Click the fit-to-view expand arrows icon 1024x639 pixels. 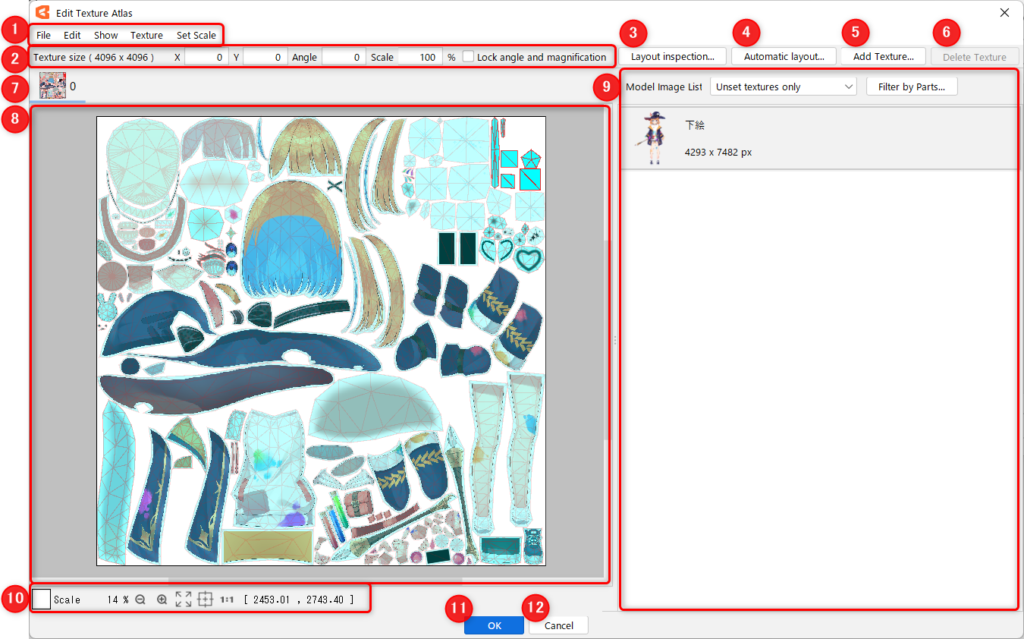coord(183,599)
